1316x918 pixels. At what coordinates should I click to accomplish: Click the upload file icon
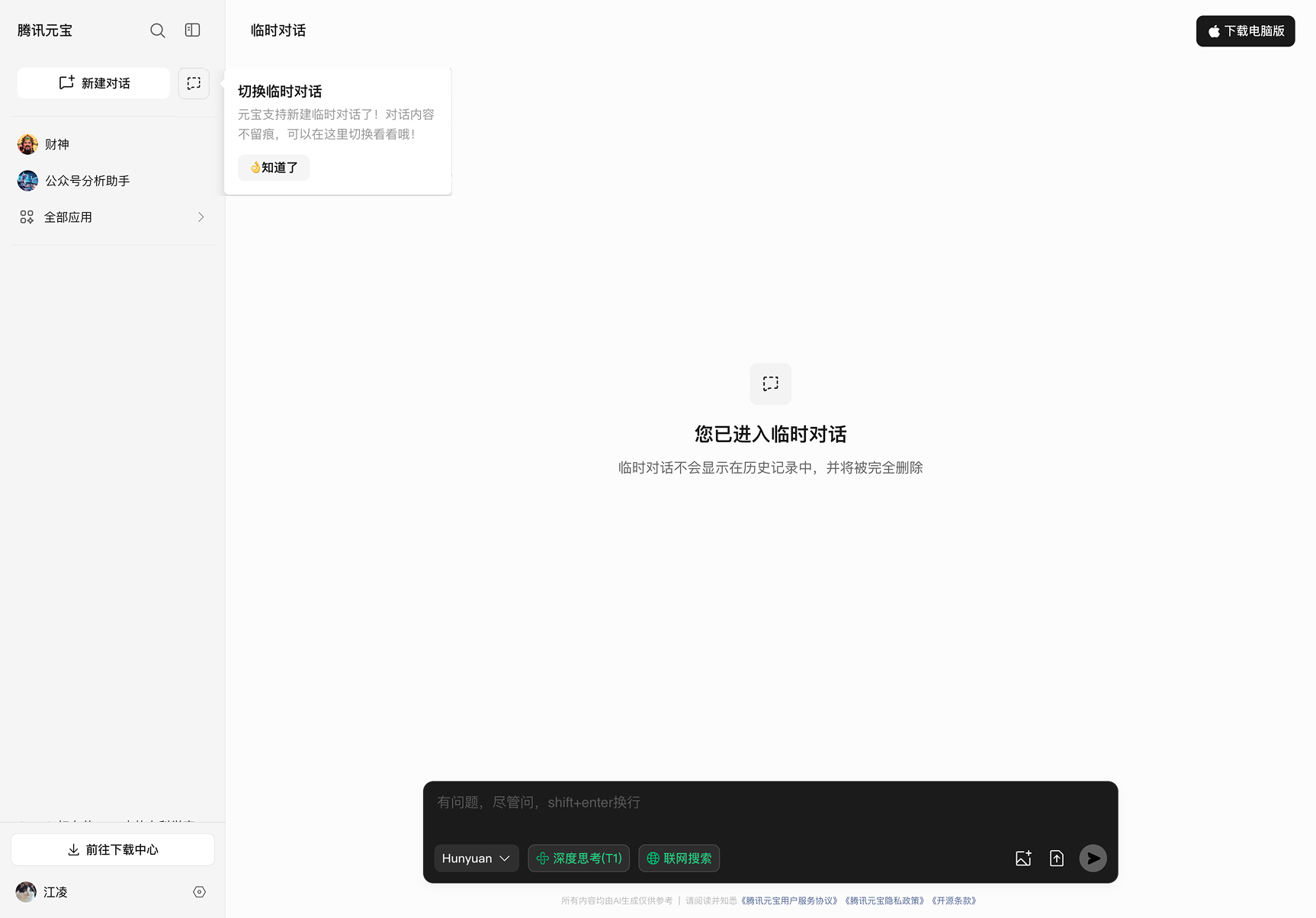1057,859
